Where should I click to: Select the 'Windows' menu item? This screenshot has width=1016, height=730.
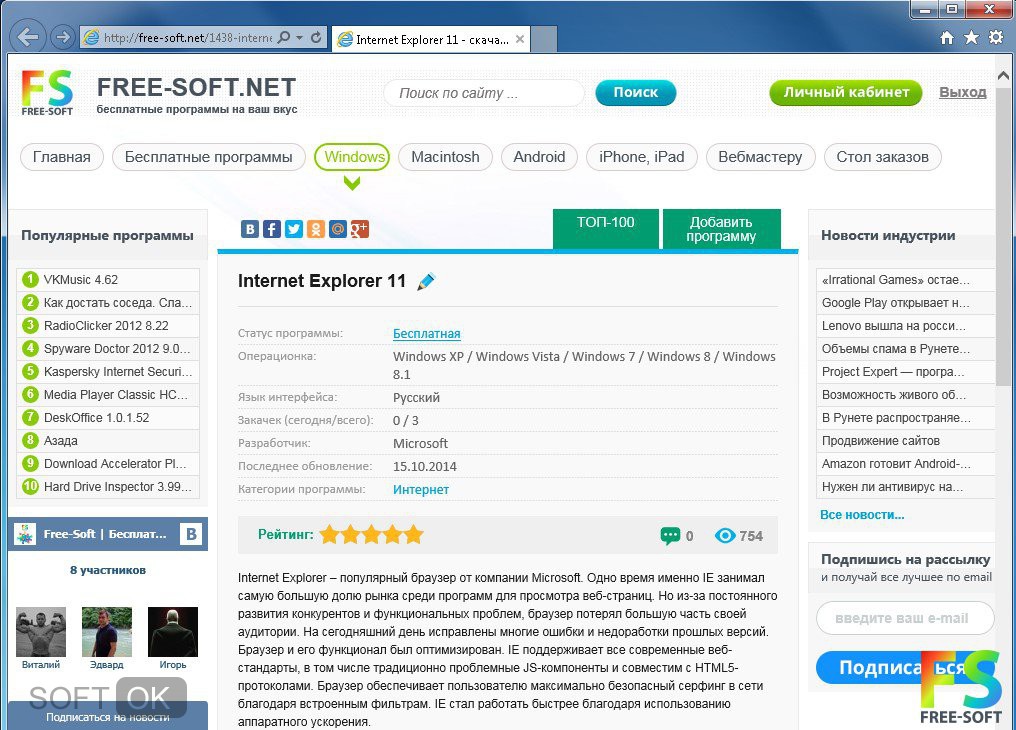pos(352,157)
